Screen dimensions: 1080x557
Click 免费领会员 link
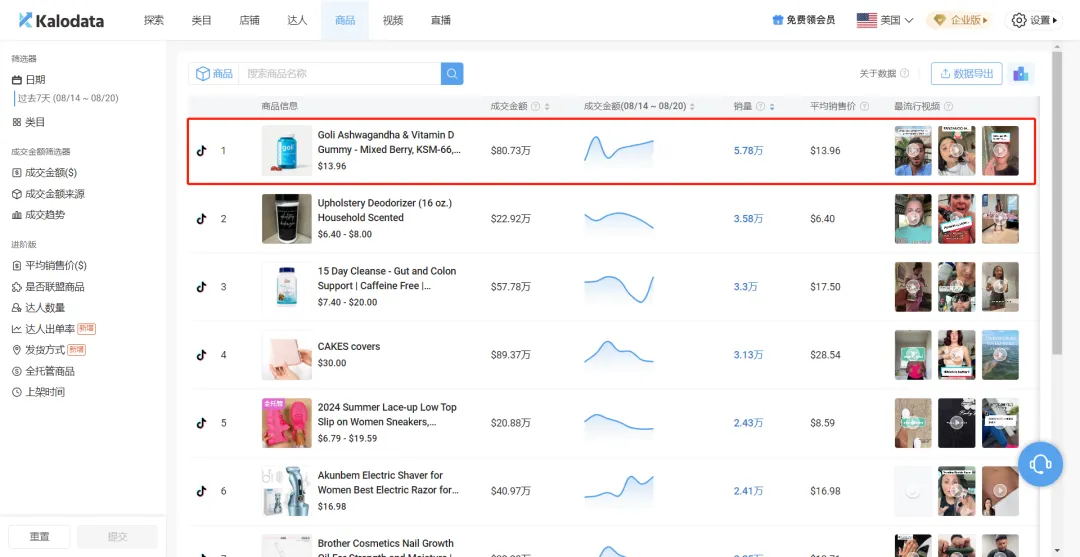804,20
